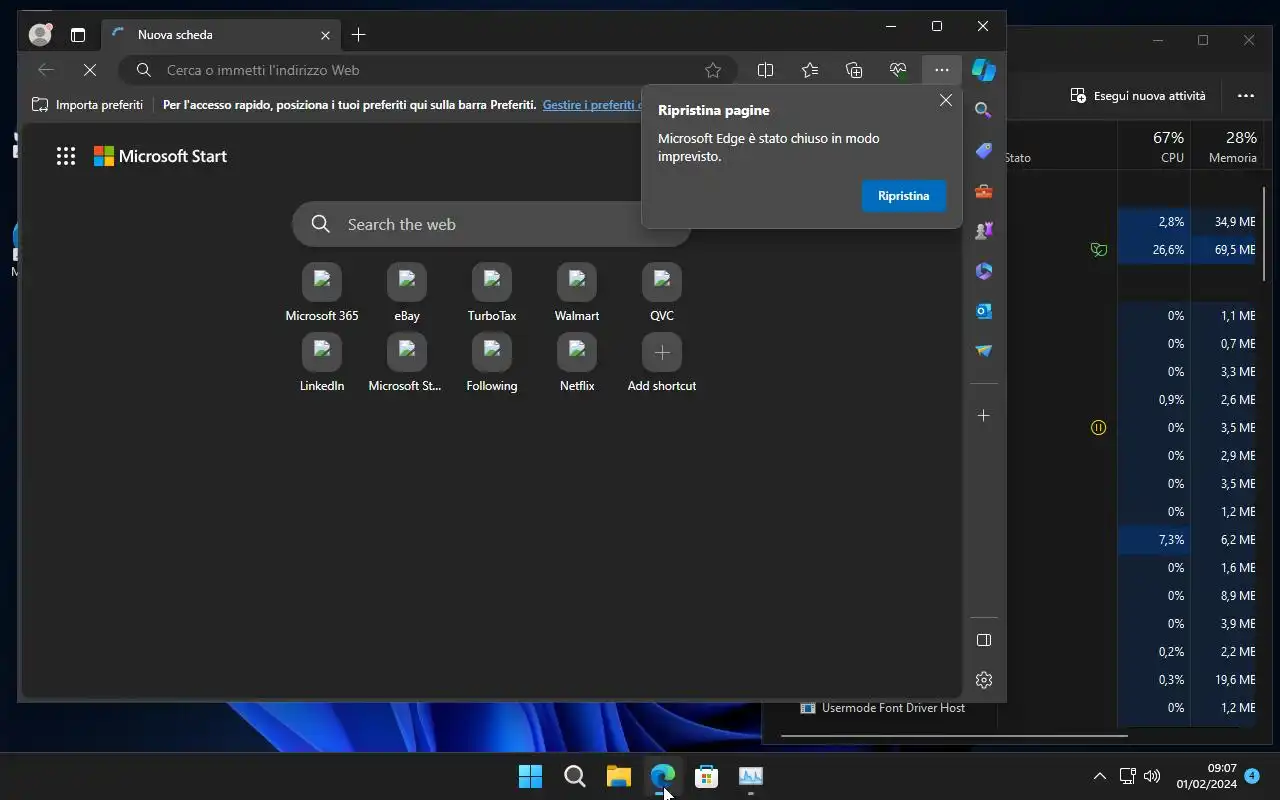Open the Edge profile avatar

(40, 35)
